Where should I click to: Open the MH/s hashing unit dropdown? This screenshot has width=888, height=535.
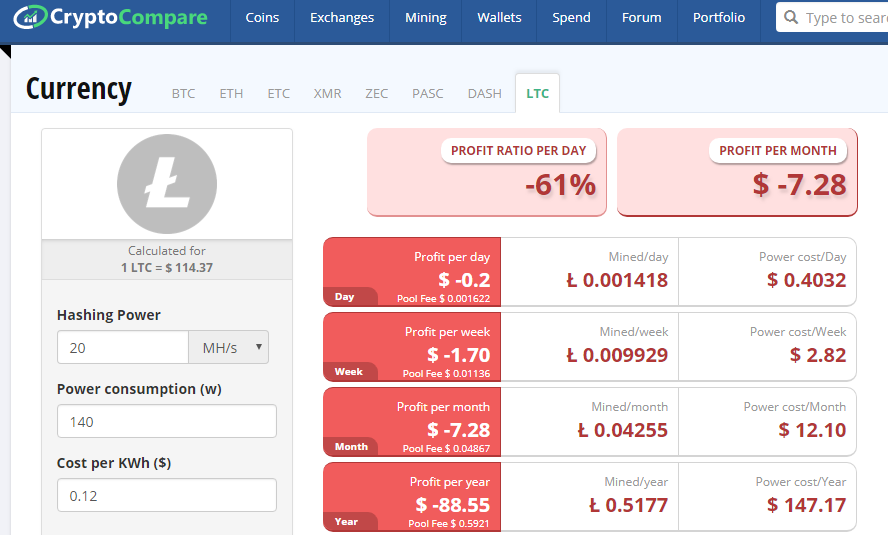[228, 347]
